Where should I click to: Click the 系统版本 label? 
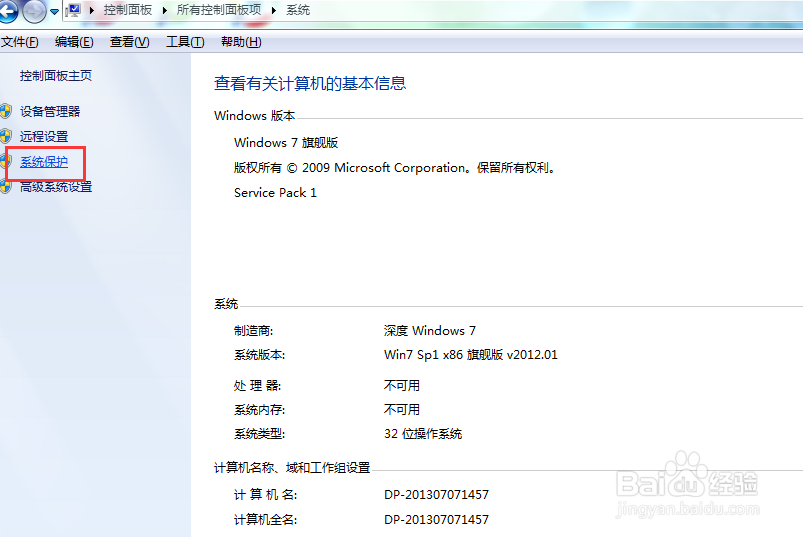[260, 355]
